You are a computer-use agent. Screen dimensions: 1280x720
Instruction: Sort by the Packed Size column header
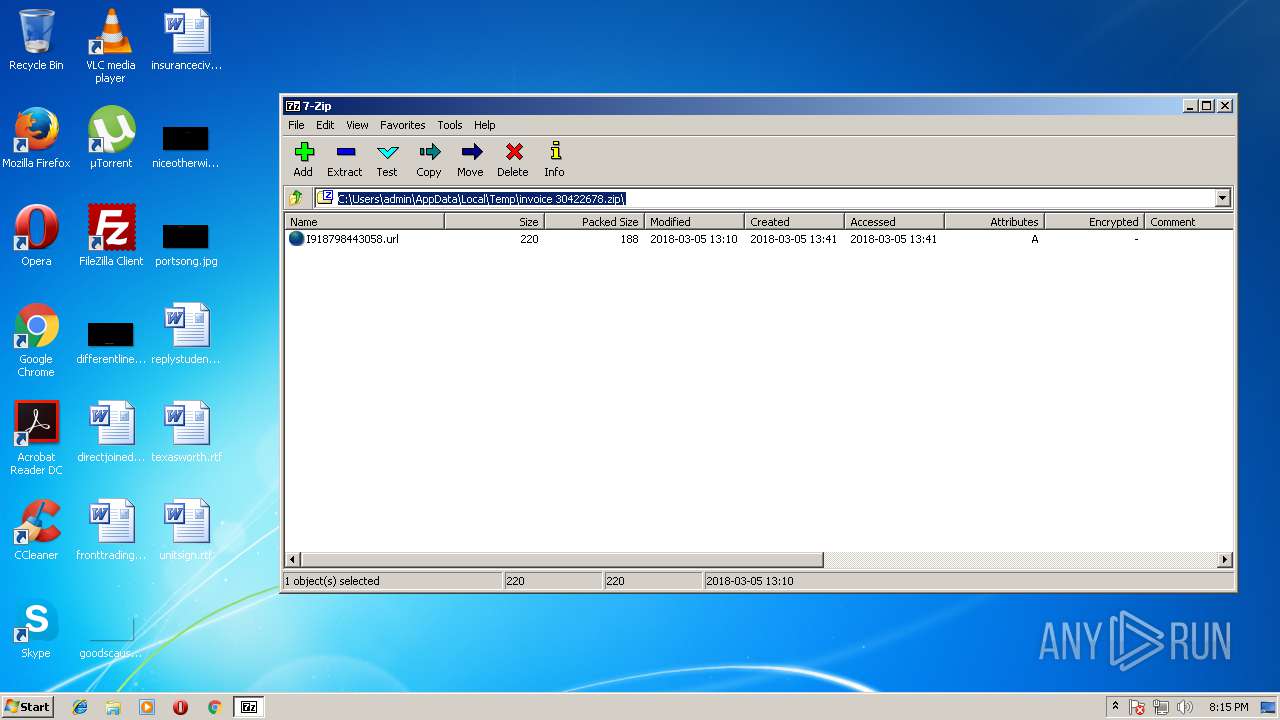[594, 222]
